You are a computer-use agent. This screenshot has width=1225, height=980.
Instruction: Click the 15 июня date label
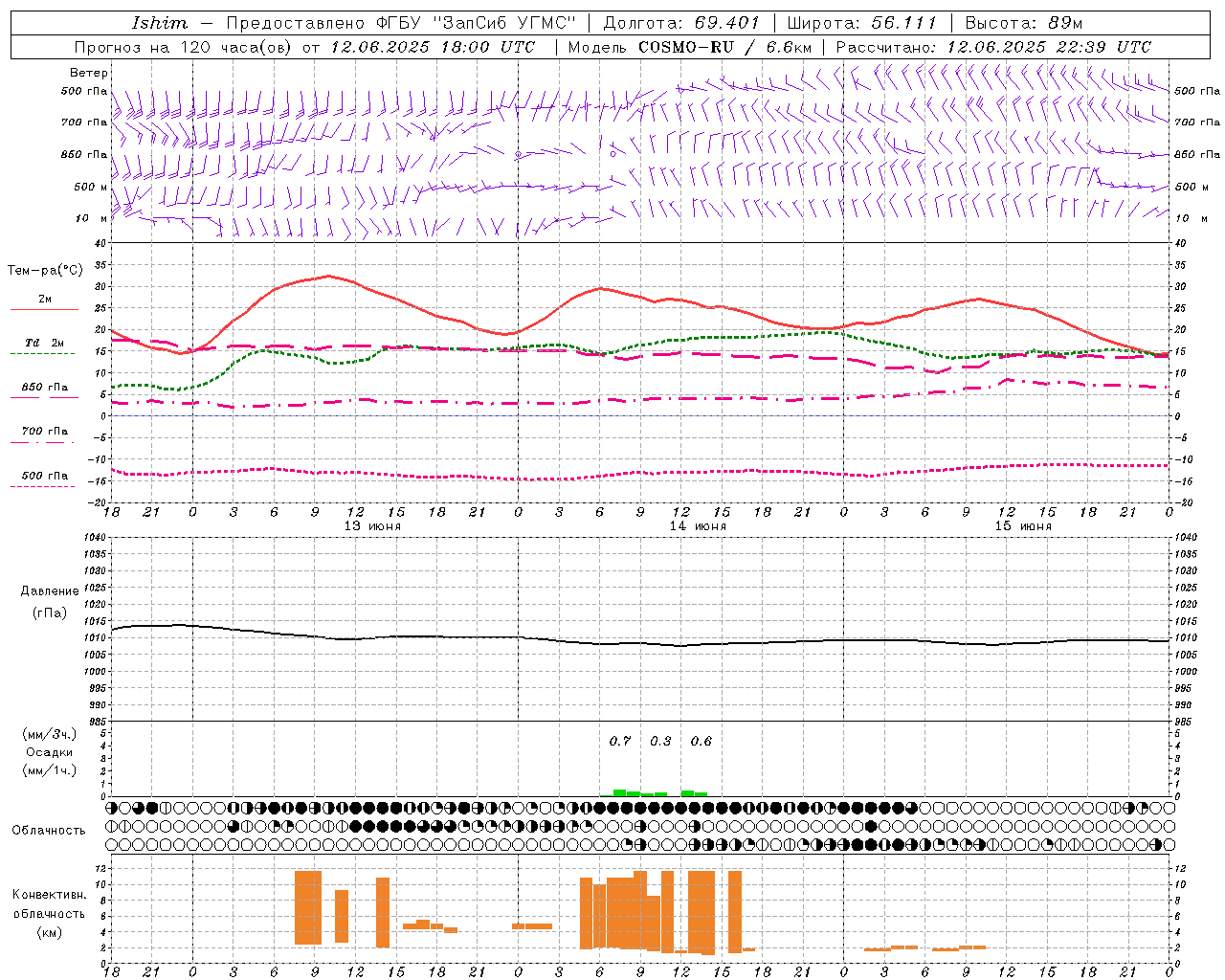point(1023,526)
